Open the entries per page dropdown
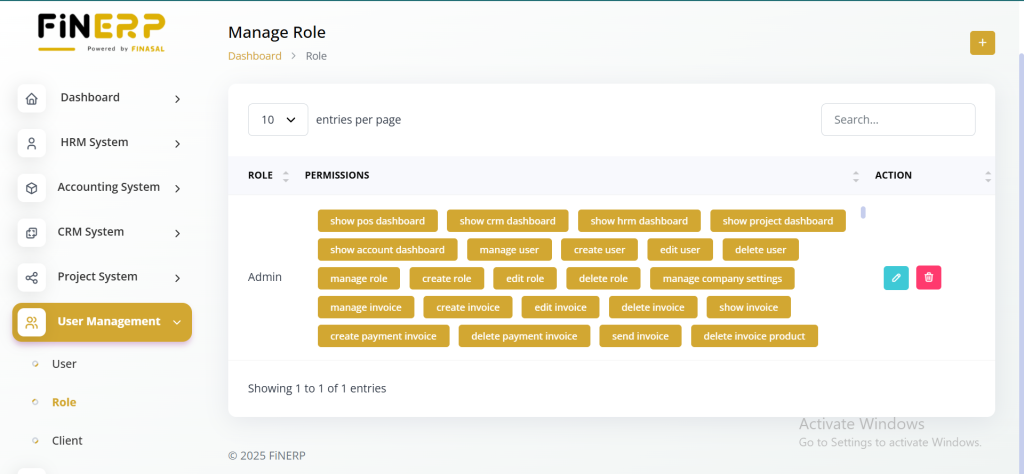This screenshot has height=474, width=1024. coord(278,119)
